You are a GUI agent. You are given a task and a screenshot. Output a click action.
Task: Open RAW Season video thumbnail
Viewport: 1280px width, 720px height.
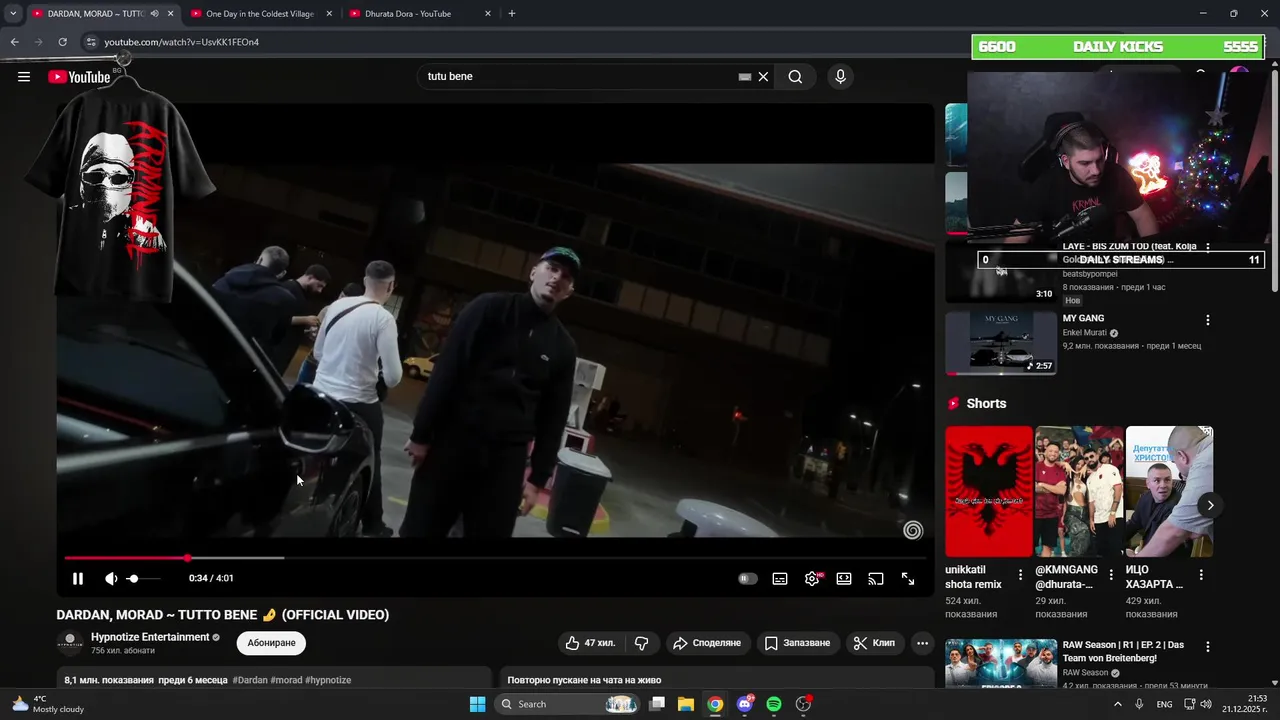pyautogui.click(x=1001, y=664)
